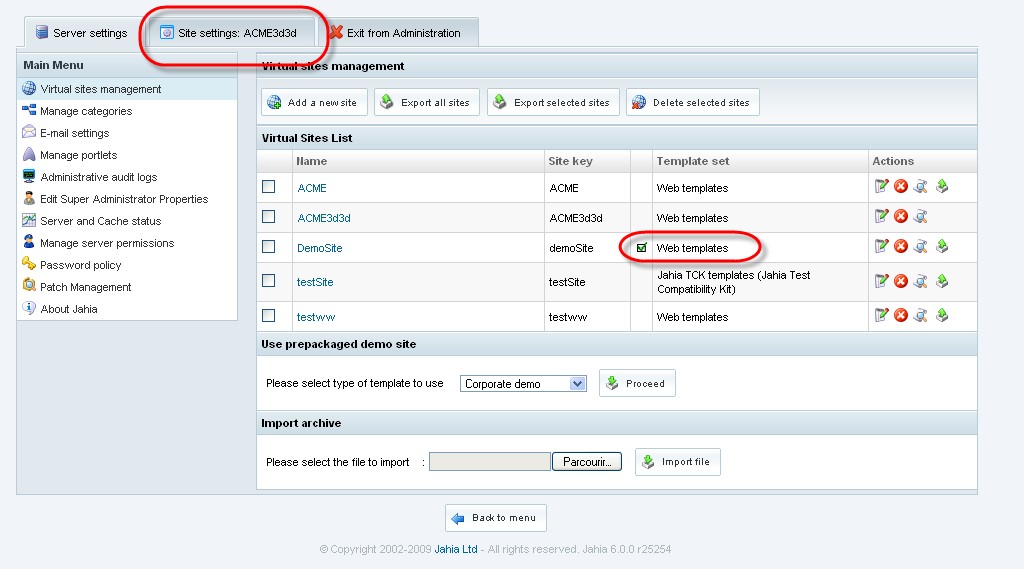Click the magnifier icon for testww row
The width and height of the screenshot is (1024, 569).
[x=920, y=316]
